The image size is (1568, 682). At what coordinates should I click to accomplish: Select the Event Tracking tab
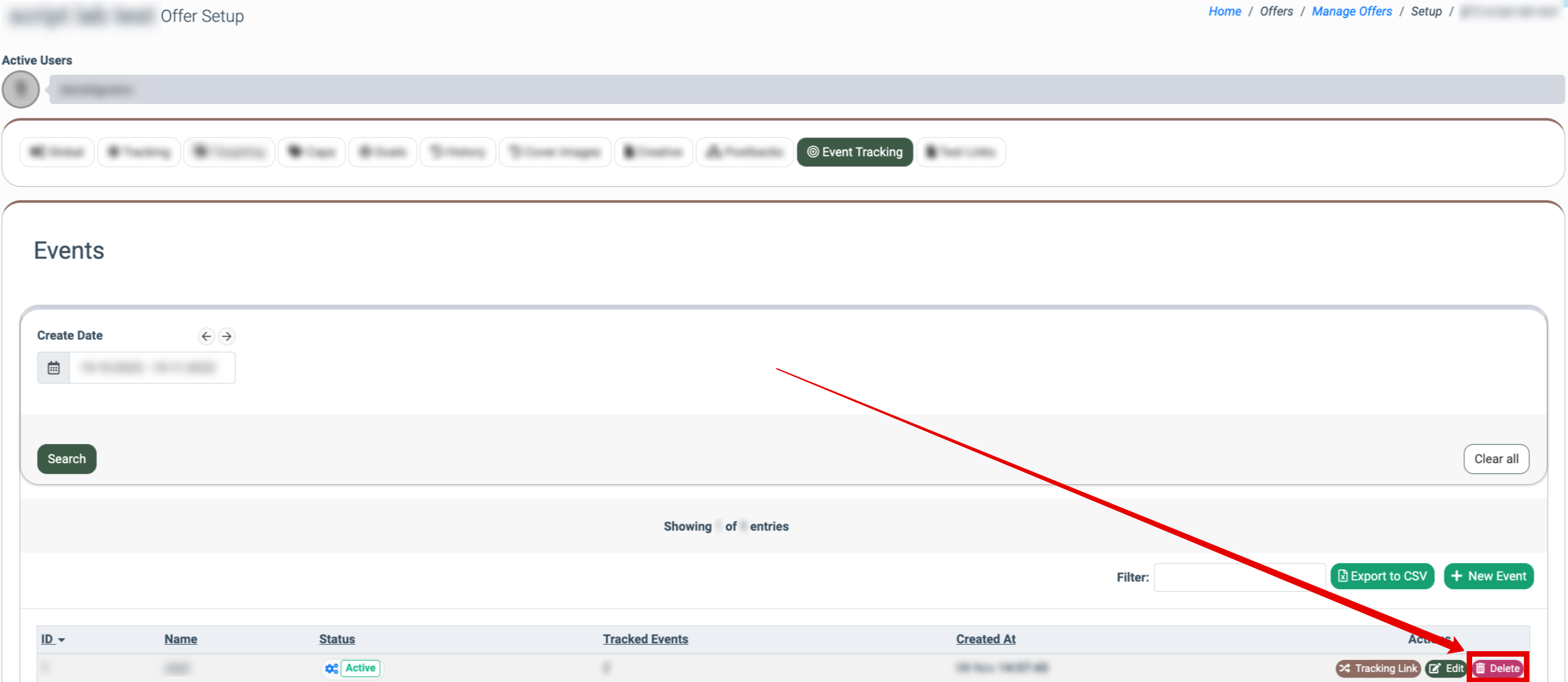pos(854,152)
